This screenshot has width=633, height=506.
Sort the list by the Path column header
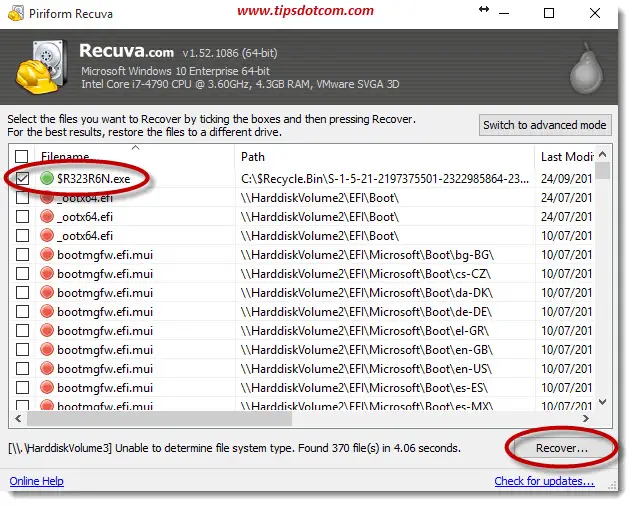coord(384,157)
